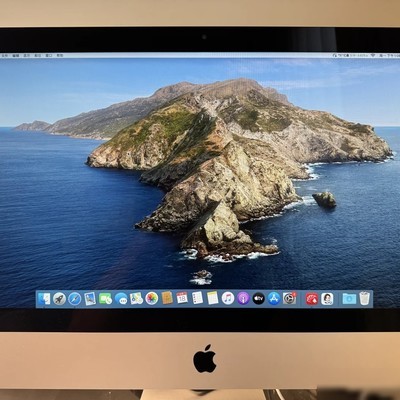Open the Messages speech bubble icon
400x400 pixels.
coord(121,299)
